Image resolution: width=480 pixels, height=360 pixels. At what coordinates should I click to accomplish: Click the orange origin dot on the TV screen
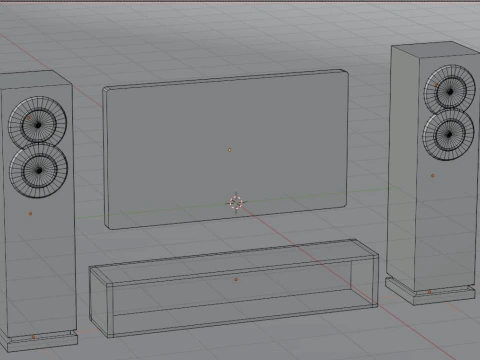click(229, 150)
